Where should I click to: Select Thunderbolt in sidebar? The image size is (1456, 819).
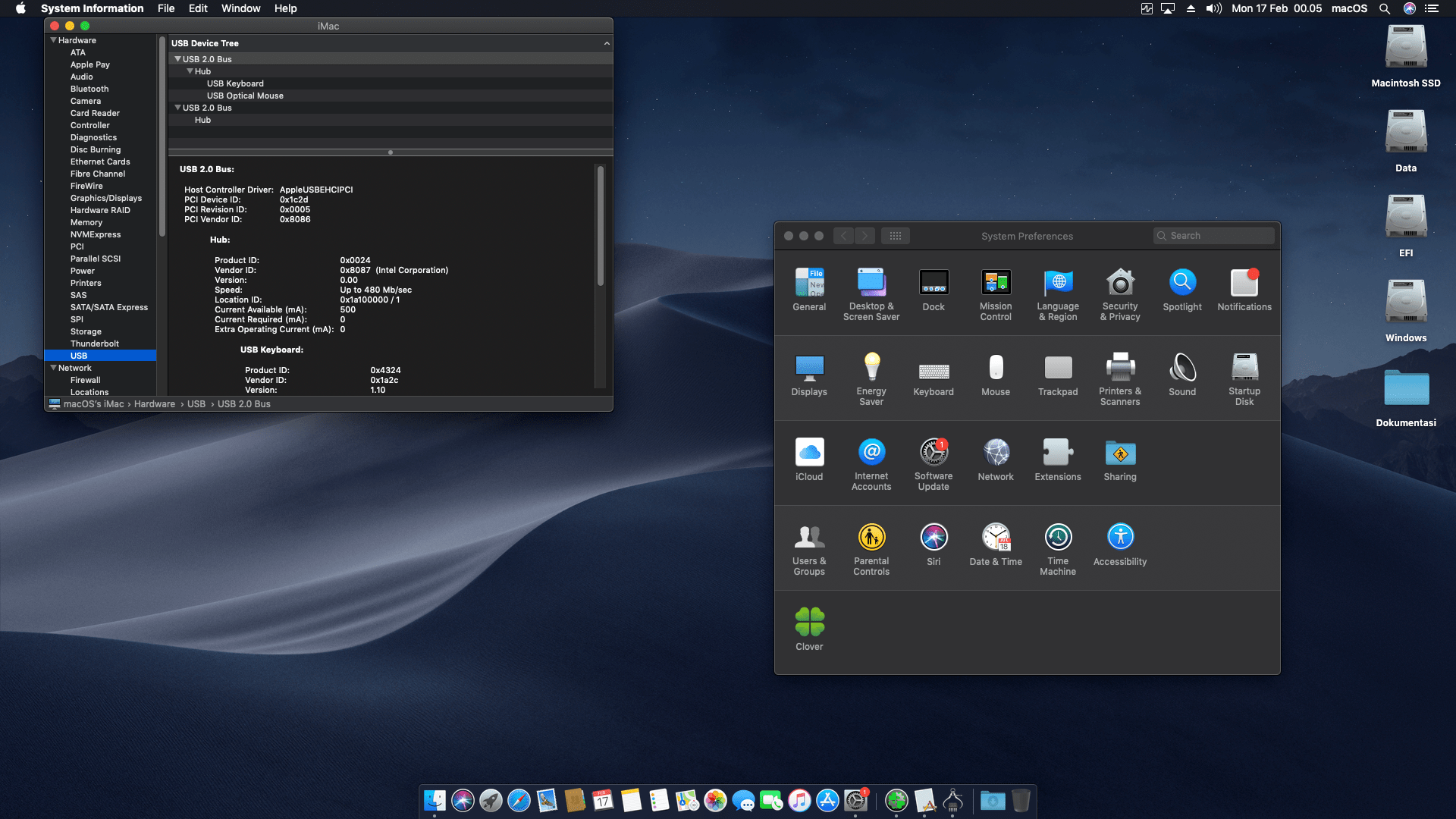click(x=95, y=344)
